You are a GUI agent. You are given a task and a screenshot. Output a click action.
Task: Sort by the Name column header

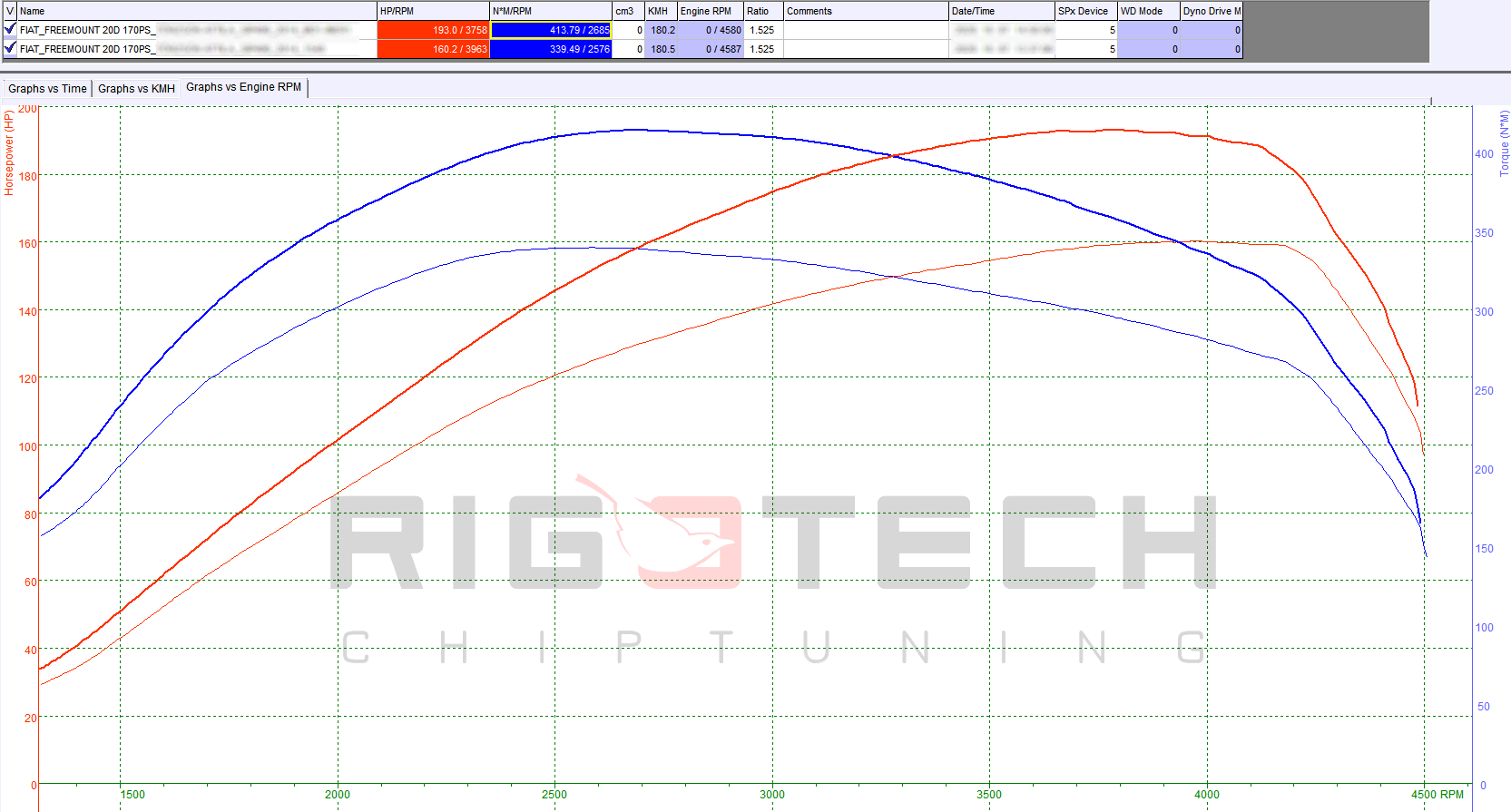point(197,11)
